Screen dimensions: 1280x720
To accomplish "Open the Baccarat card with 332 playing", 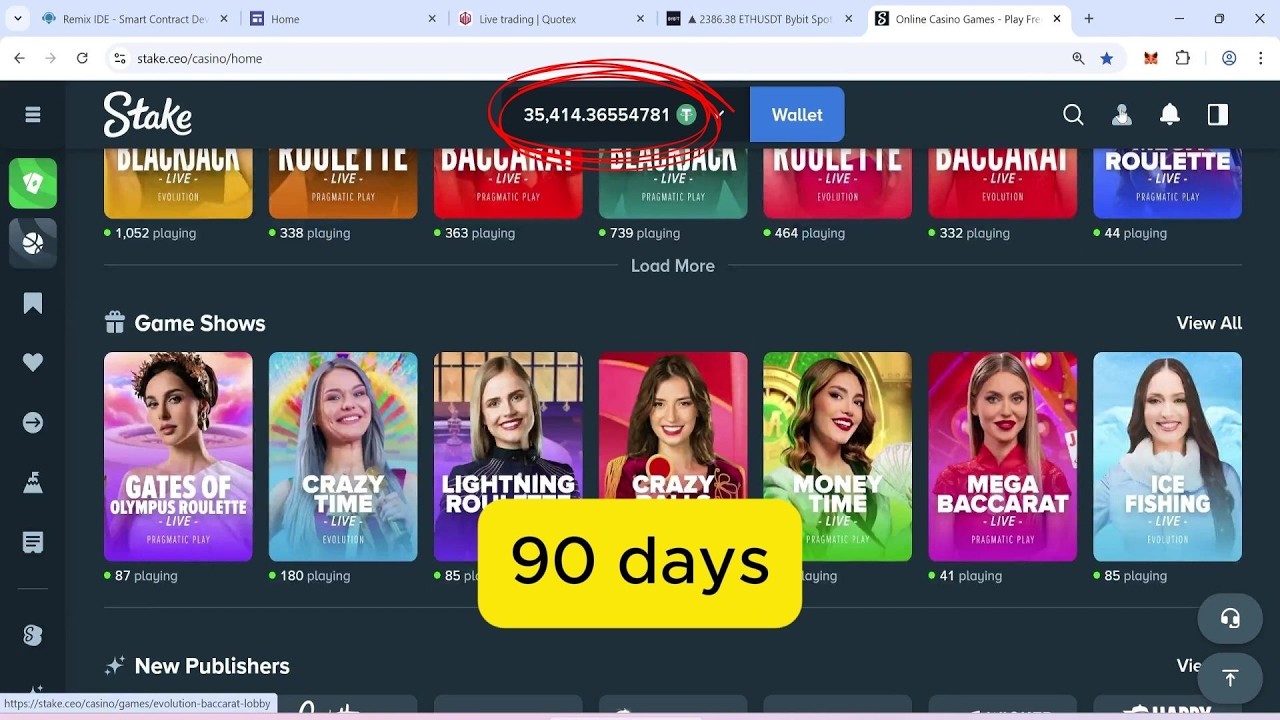I will point(1002,183).
